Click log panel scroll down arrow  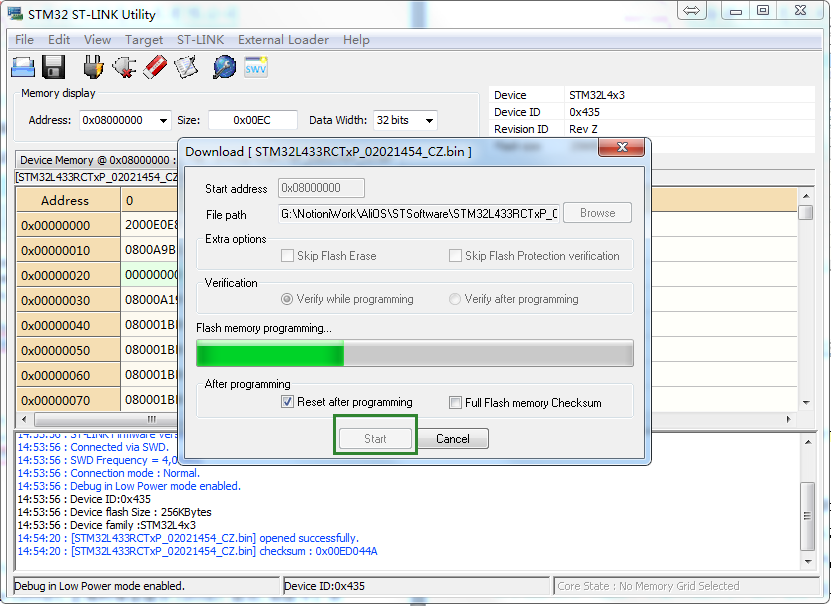tap(808, 561)
